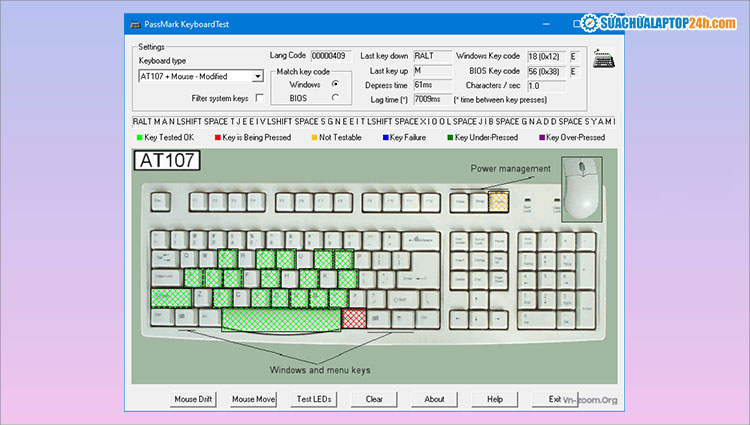
Task: Click the green-hatched Left Shift key
Action: tap(170, 297)
